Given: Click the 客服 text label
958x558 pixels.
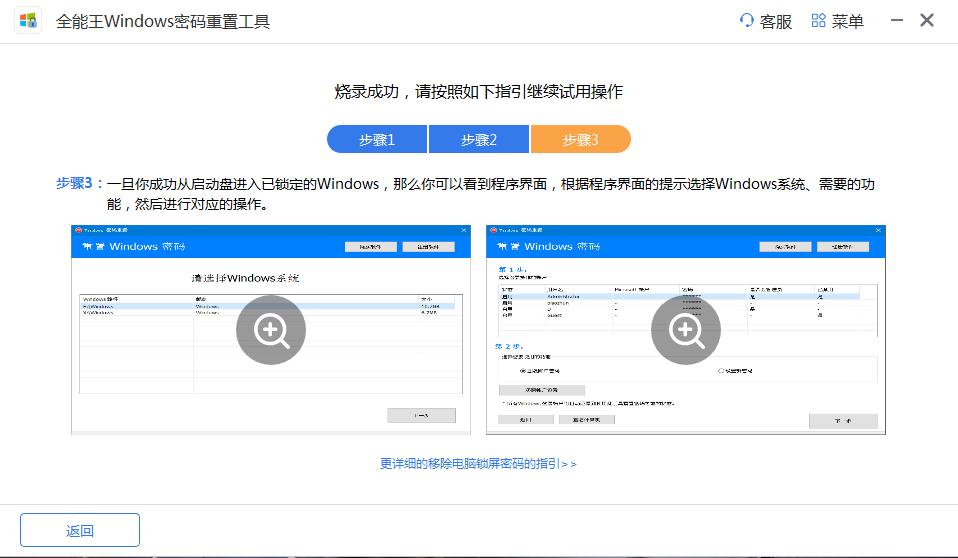Looking at the screenshot, I should click(x=776, y=21).
